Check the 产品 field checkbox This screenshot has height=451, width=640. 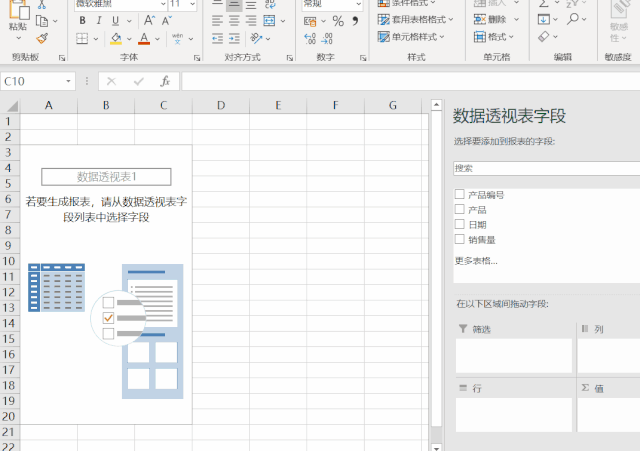click(460, 209)
